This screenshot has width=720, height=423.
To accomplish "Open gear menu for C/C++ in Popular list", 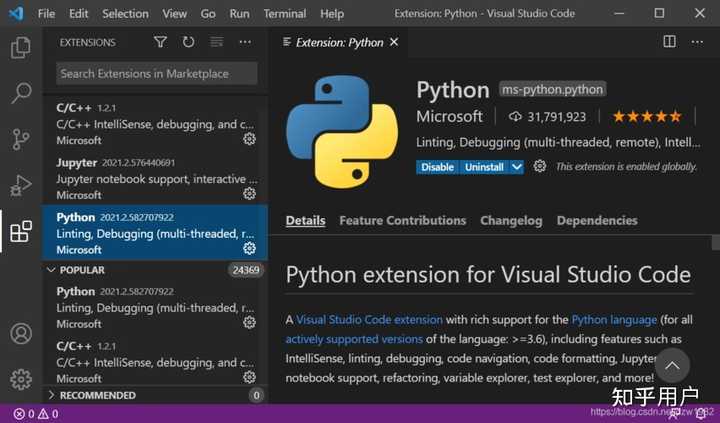I will (249, 377).
